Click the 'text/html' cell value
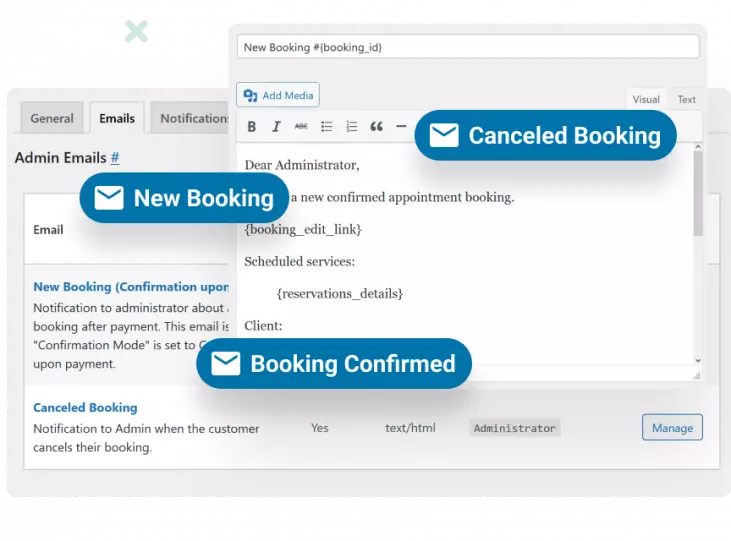Image resolution: width=731 pixels, height=541 pixels. pos(410,428)
